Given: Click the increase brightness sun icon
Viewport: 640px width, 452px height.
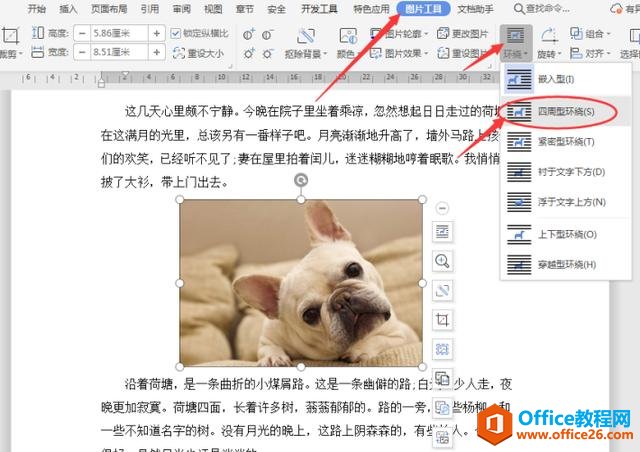Looking at the screenshot, I should 249,53.
